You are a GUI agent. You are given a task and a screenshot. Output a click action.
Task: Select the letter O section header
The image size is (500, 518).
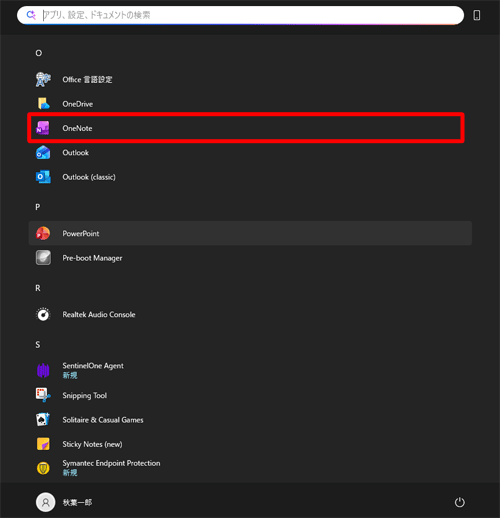tap(39, 53)
